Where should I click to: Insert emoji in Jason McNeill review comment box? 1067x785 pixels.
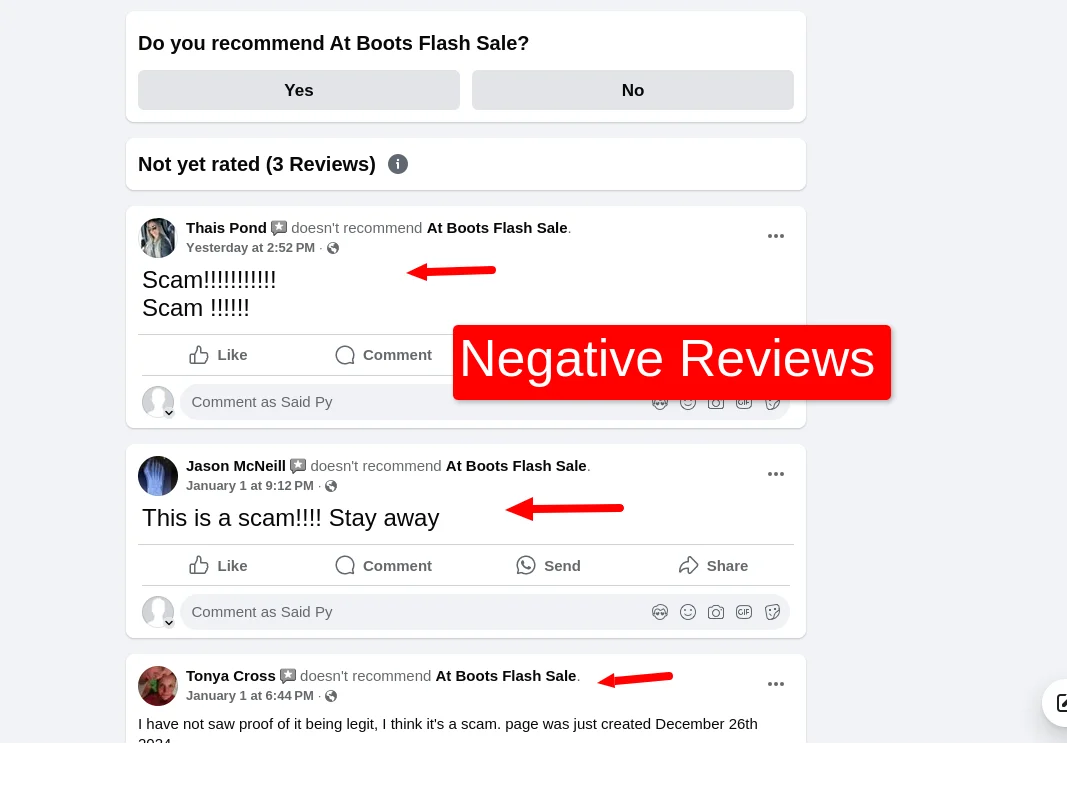coord(688,612)
